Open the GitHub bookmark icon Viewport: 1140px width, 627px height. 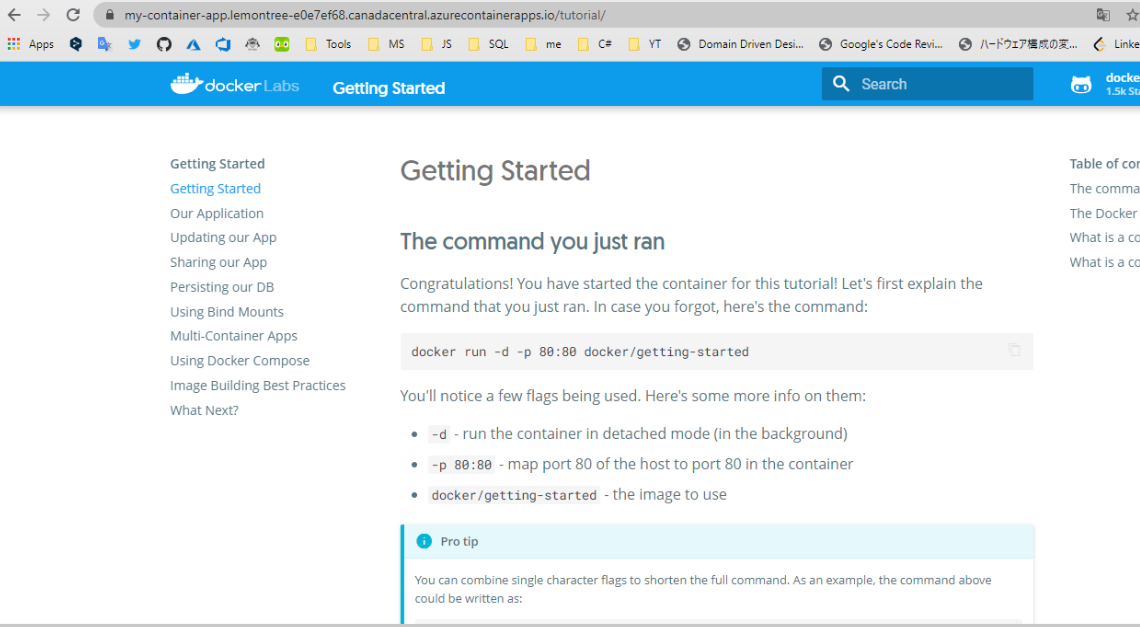tap(164, 44)
